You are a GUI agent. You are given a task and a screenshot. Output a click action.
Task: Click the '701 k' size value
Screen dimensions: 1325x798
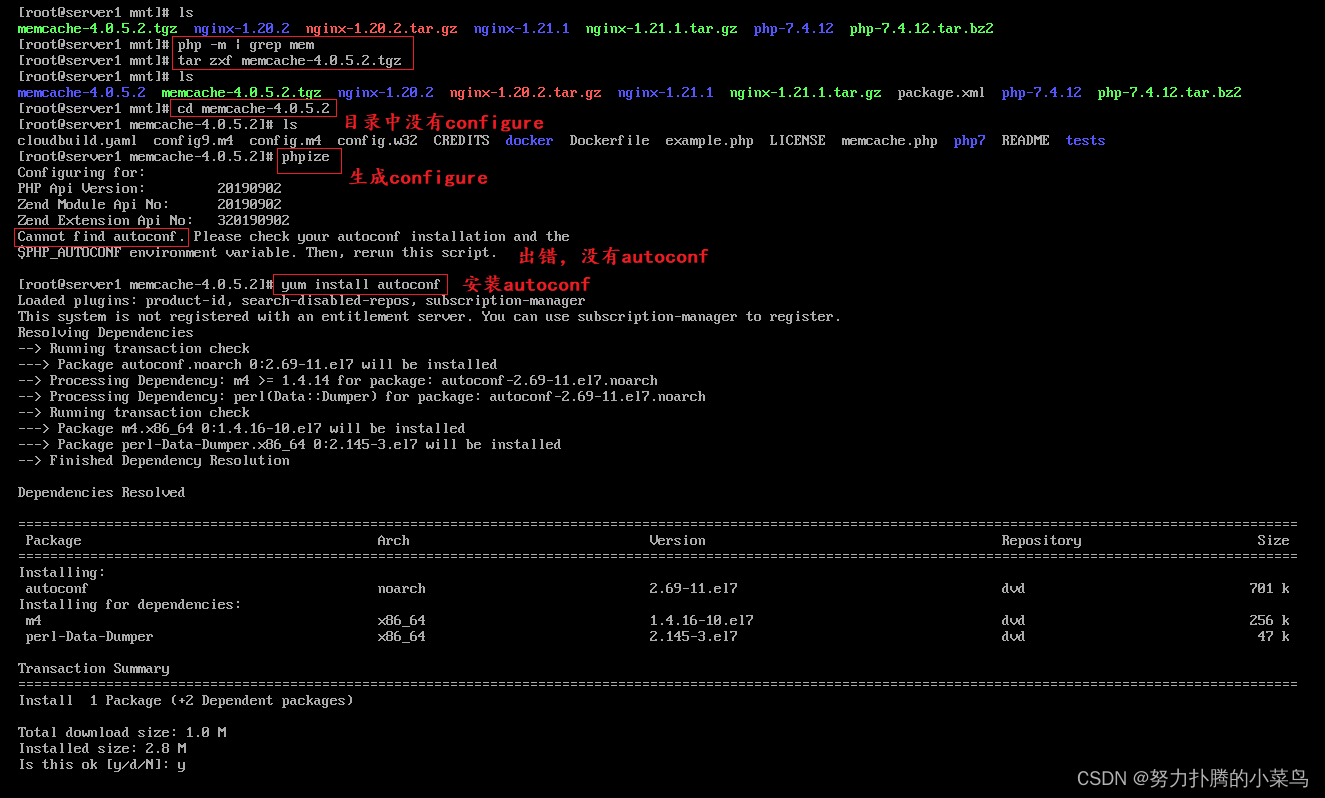1269,589
